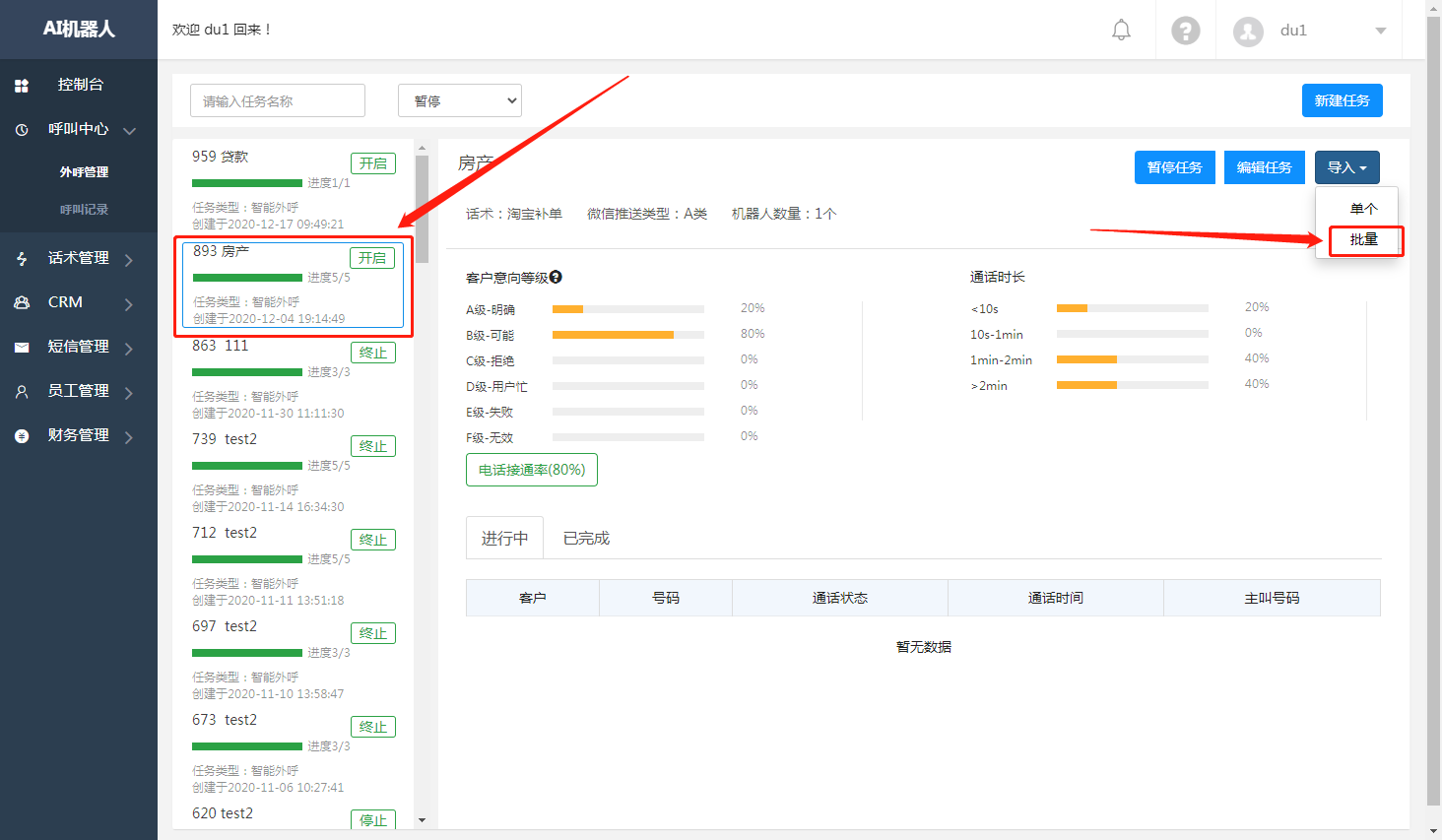Click the 通话时间 column header

point(1056,598)
